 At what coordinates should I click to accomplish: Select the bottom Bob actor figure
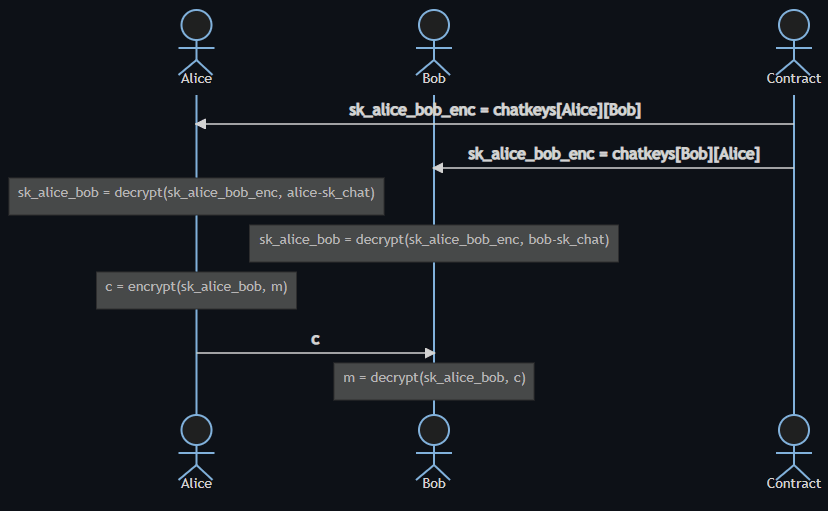pyautogui.click(x=434, y=443)
